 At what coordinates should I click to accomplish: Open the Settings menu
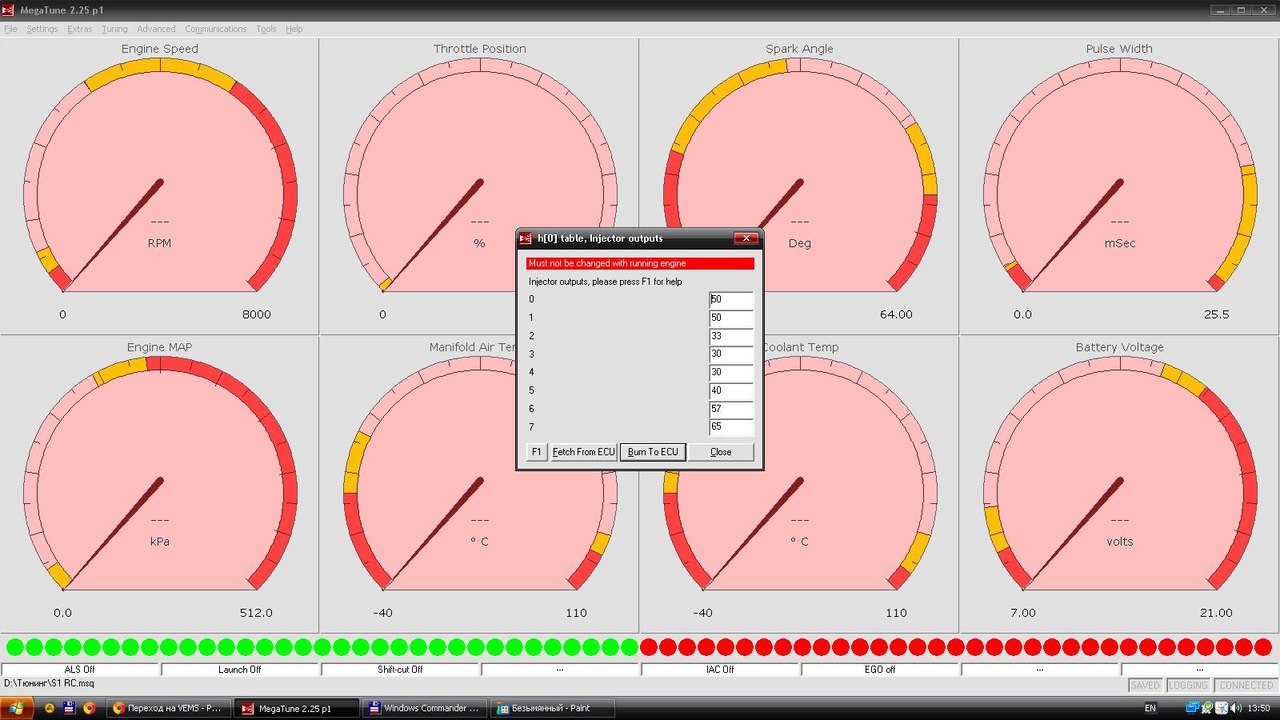point(42,29)
